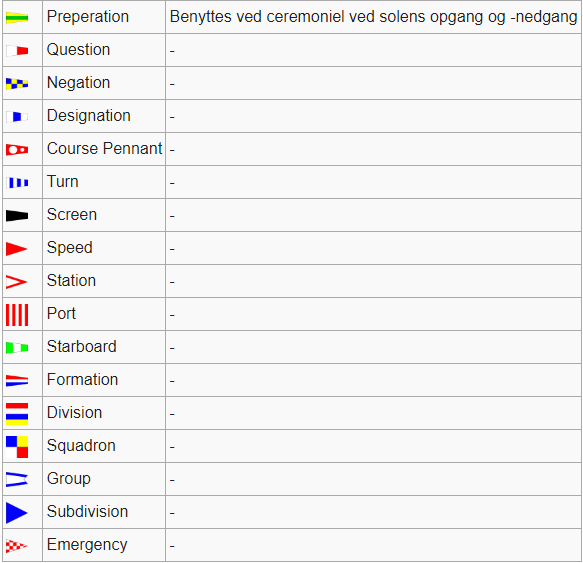Click the red checkered Emergency pennant
Image resolution: width=583 pixels, height=563 pixels.
[17, 546]
